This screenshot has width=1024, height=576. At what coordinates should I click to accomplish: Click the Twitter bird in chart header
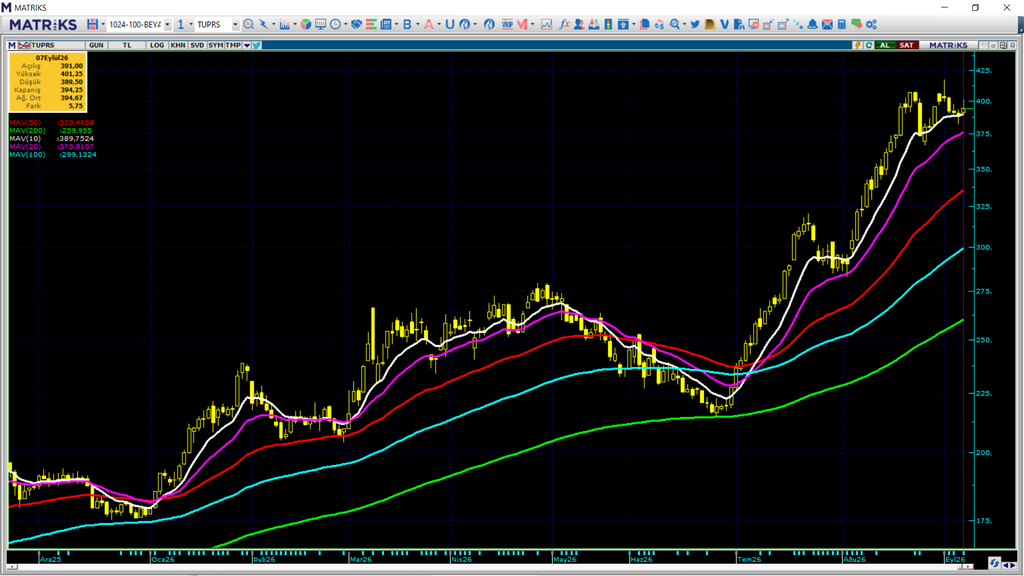tap(257, 45)
